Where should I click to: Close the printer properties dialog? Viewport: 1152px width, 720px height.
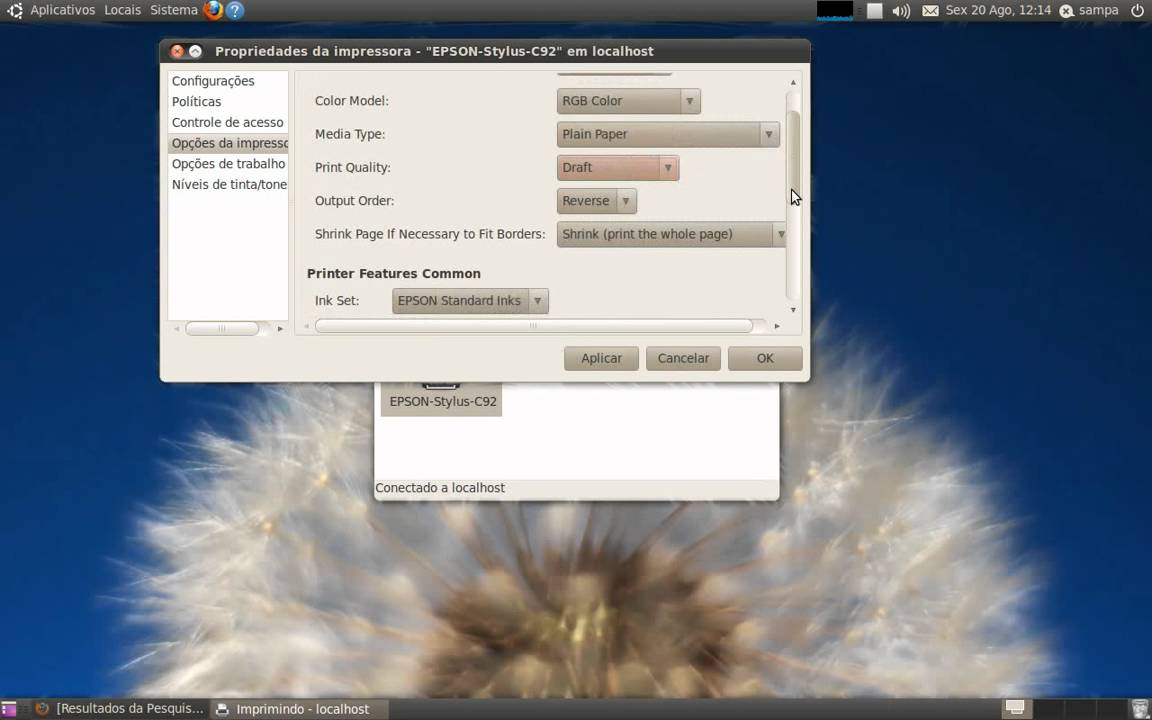pyautogui.click(x=177, y=51)
